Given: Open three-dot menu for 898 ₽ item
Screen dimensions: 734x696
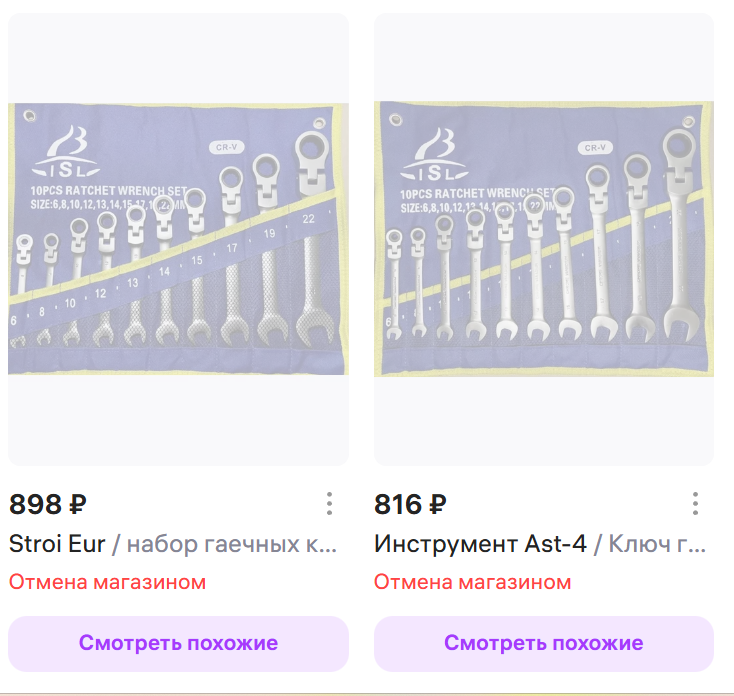Looking at the screenshot, I should point(330,504).
